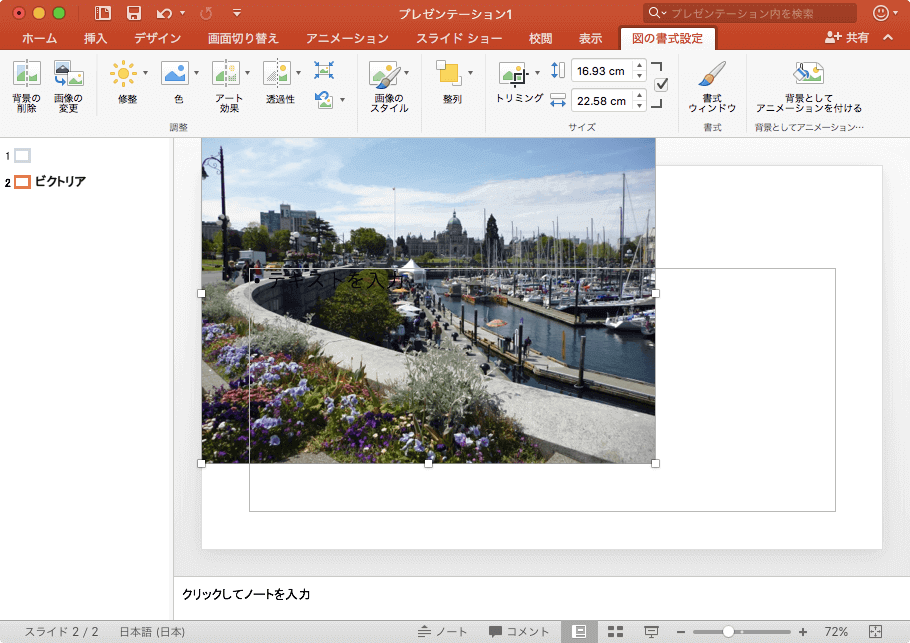The width and height of the screenshot is (910, 643).
Task: Open the Arrange (整列) icon
Action: coord(449,73)
